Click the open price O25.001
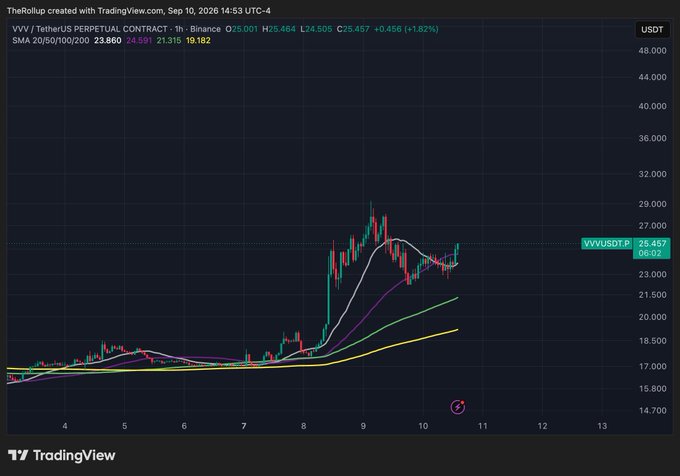Viewport: 680px width, 476px height. click(x=242, y=29)
